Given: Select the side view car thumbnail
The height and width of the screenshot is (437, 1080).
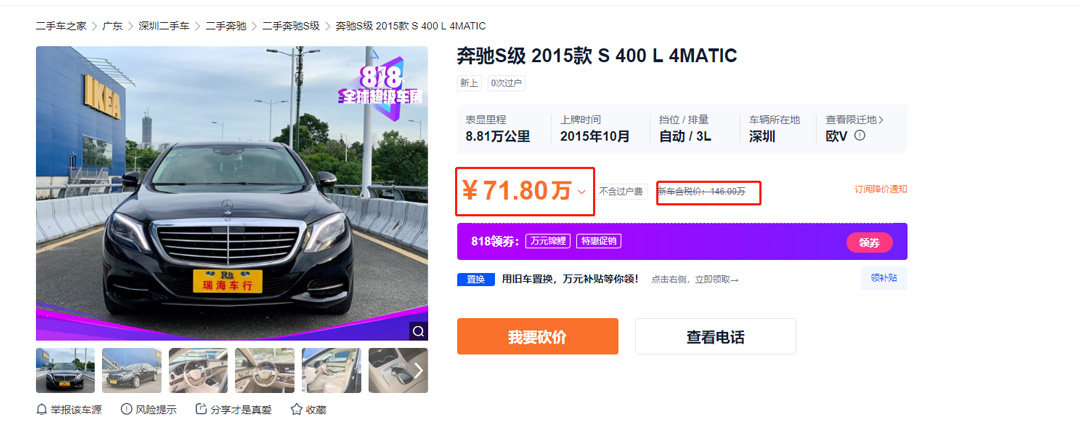Looking at the screenshot, I should tap(131, 370).
